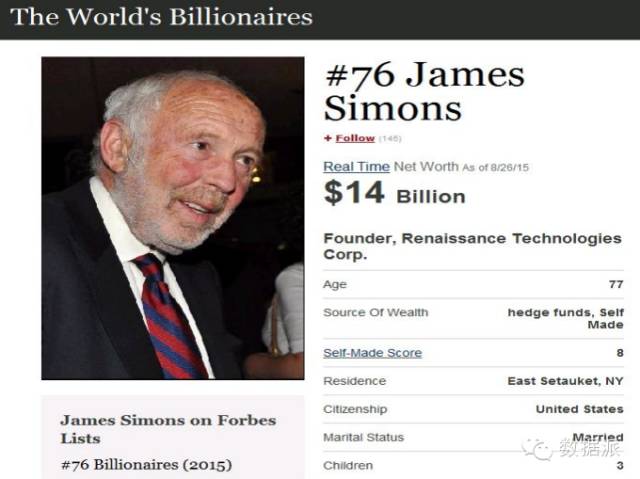Click the Age row showing 77
Screen dimensions: 640x479
[473, 284]
